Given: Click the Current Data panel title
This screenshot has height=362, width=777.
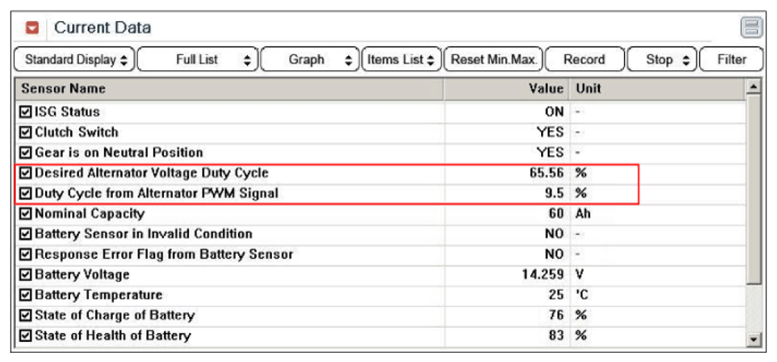Looking at the screenshot, I should [x=103, y=28].
